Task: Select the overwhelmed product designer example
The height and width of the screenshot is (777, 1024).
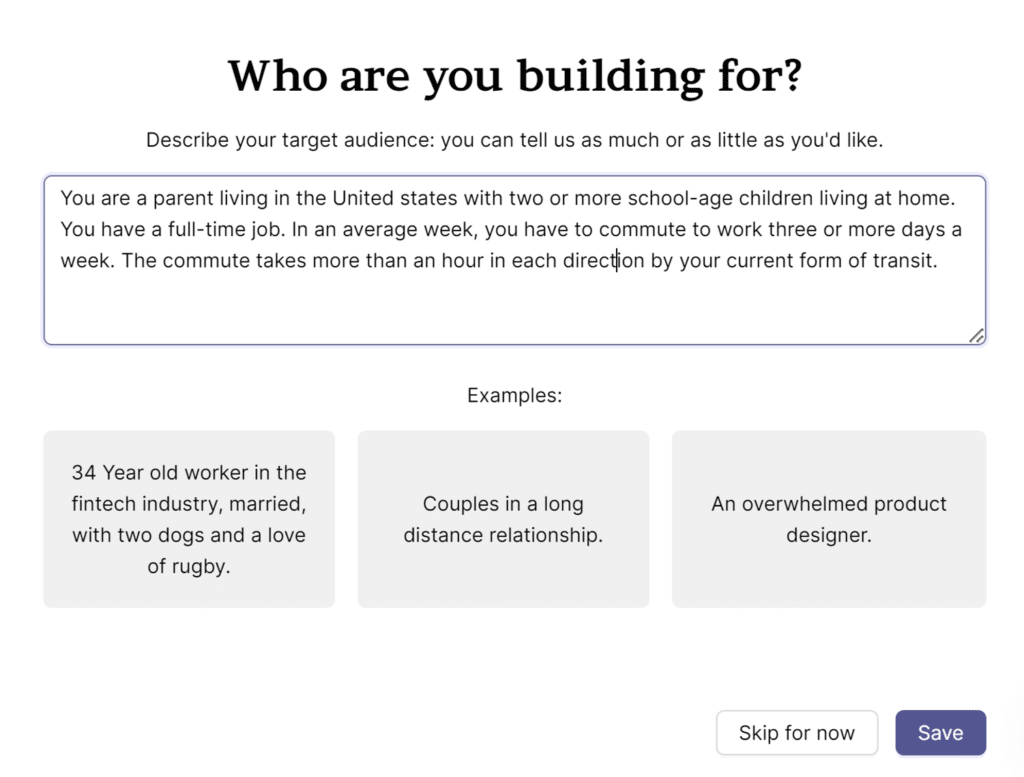Action: click(828, 519)
